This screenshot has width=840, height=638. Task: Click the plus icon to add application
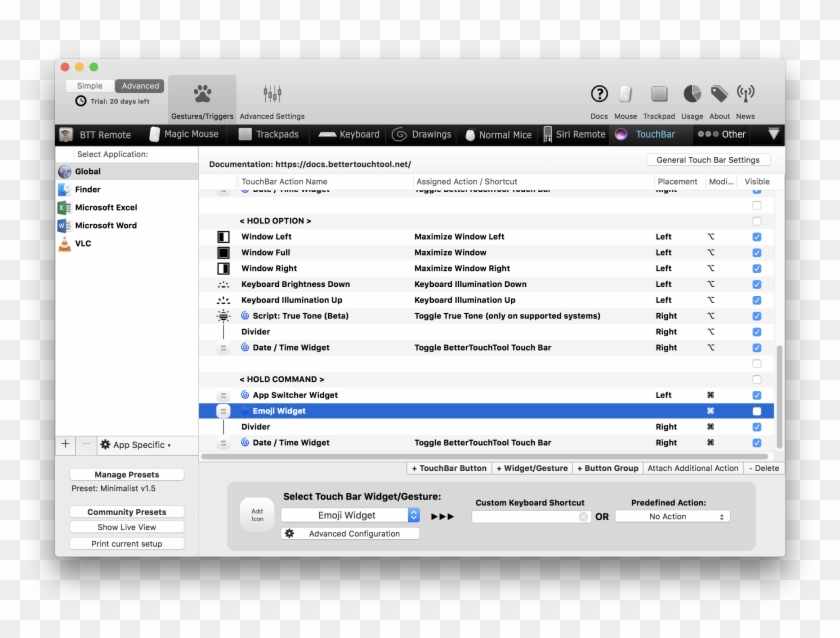(x=66, y=444)
